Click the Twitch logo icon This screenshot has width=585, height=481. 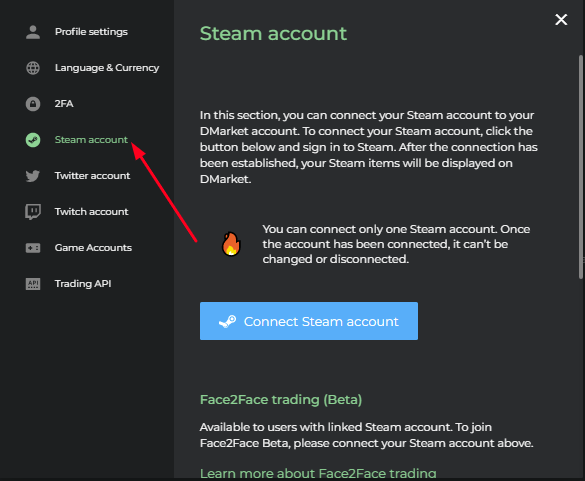coord(33,212)
